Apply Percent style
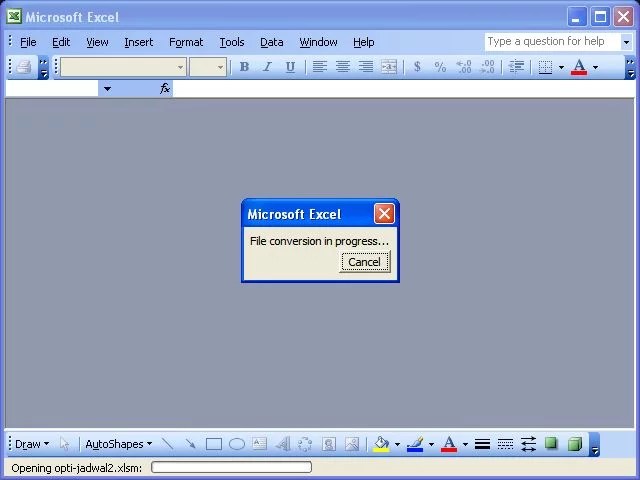The image size is (640, 480). (440, 67)
